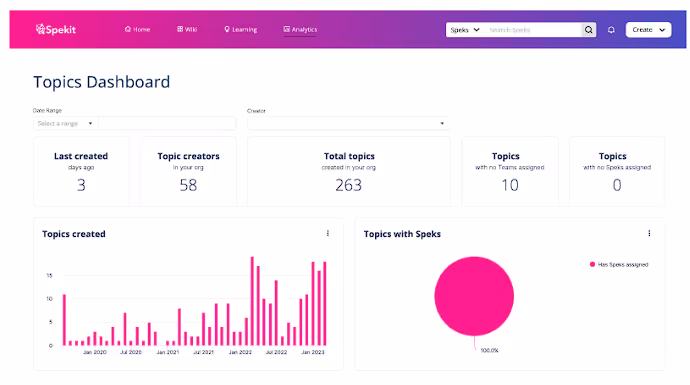Click the Wiki grid icon
This screenshot has height=385, width=690.
pyautogui.click(x=180, y=29)
